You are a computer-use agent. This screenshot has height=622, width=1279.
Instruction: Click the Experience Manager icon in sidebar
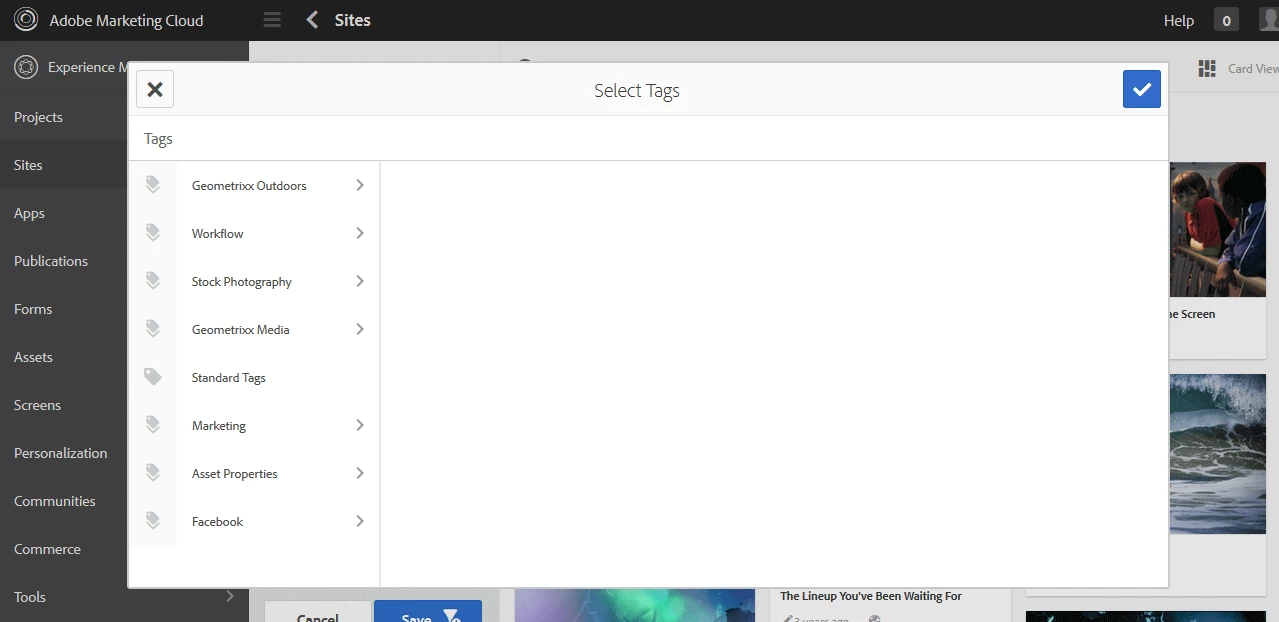click(x=25, y=67)
